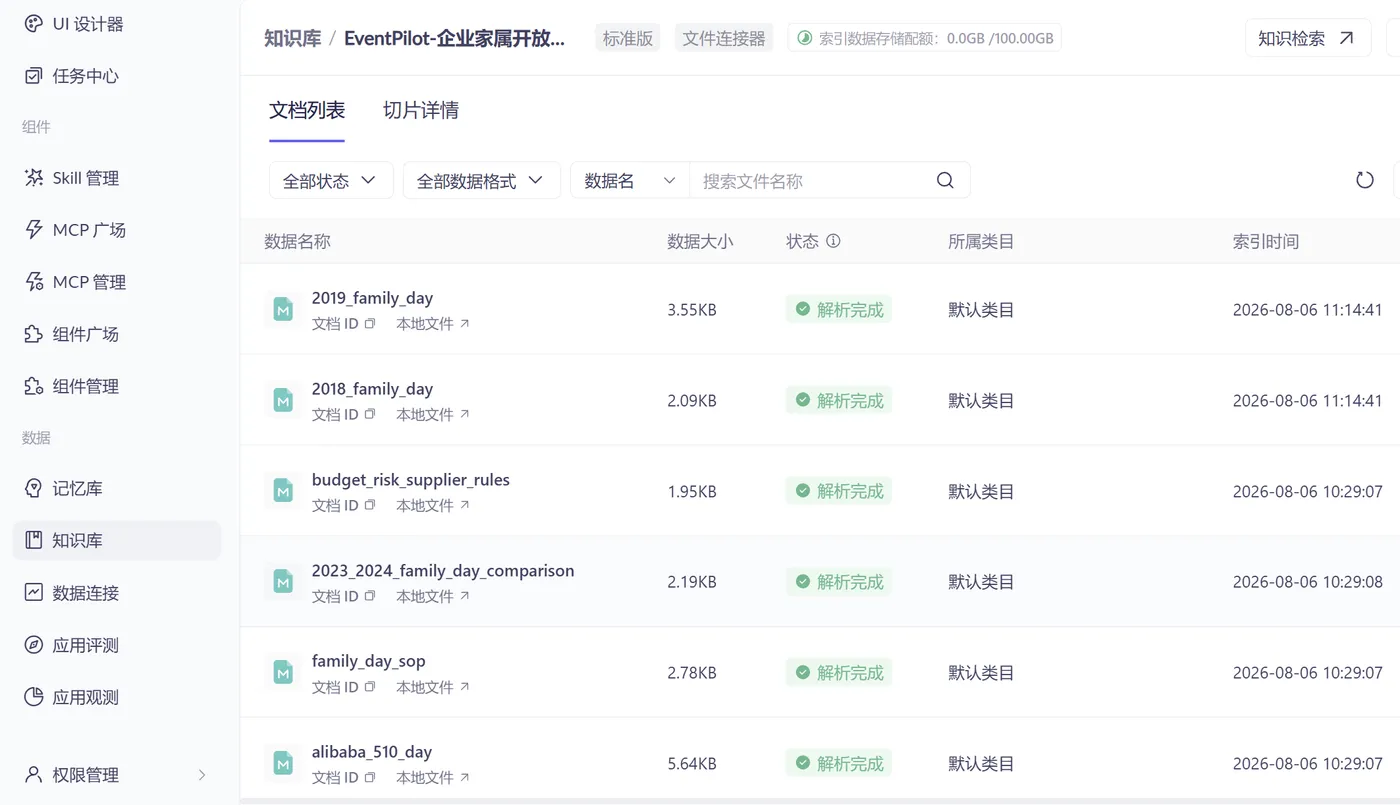This screenshot has height=805, width=1400.
Task: Click the 2023_2024_family_day_comparison file icon
Action: (x=284, y=582)
